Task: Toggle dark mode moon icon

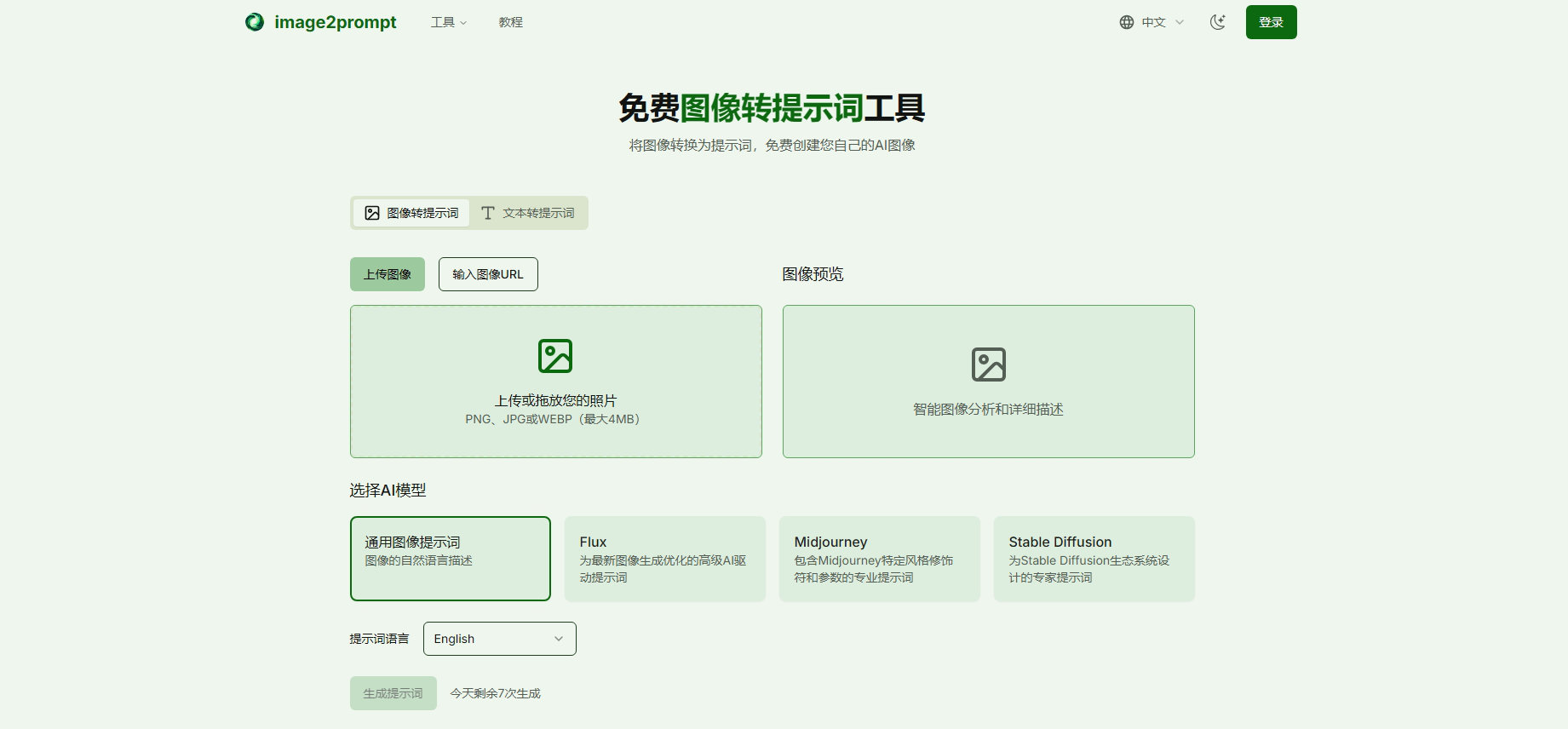Action: tap(1218, 22)
